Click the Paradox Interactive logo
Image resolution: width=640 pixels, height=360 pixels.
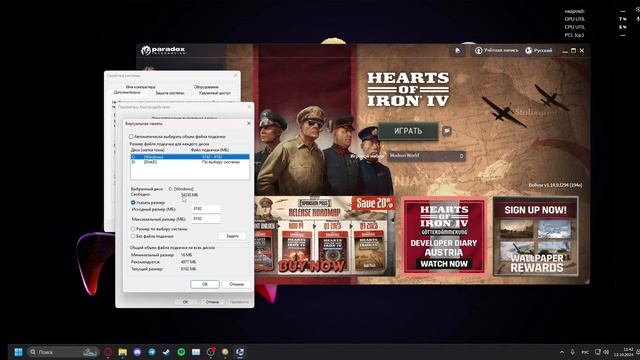tap(163, 51)
